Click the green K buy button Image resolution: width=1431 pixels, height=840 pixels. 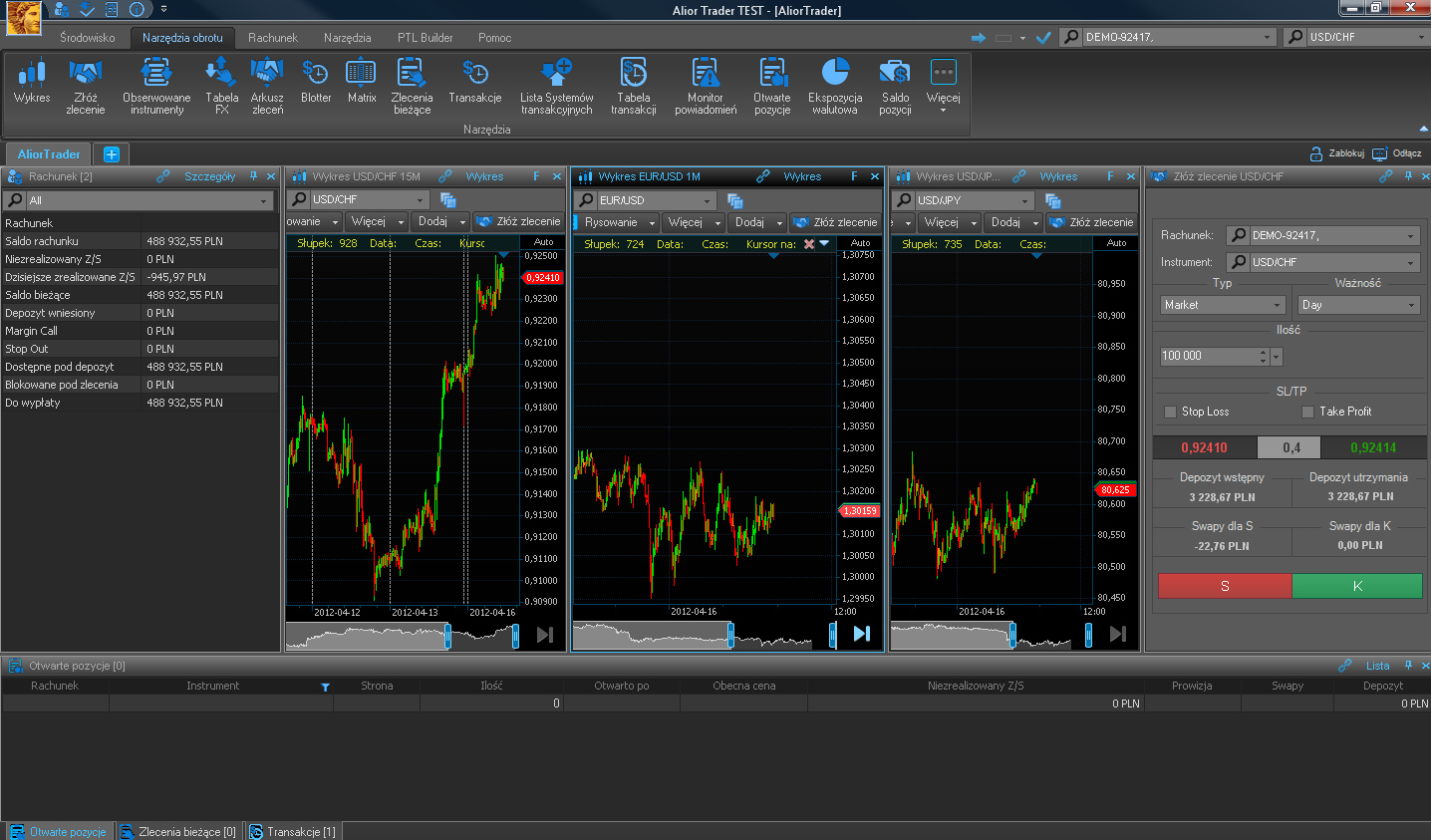(x=1357, y=586)
